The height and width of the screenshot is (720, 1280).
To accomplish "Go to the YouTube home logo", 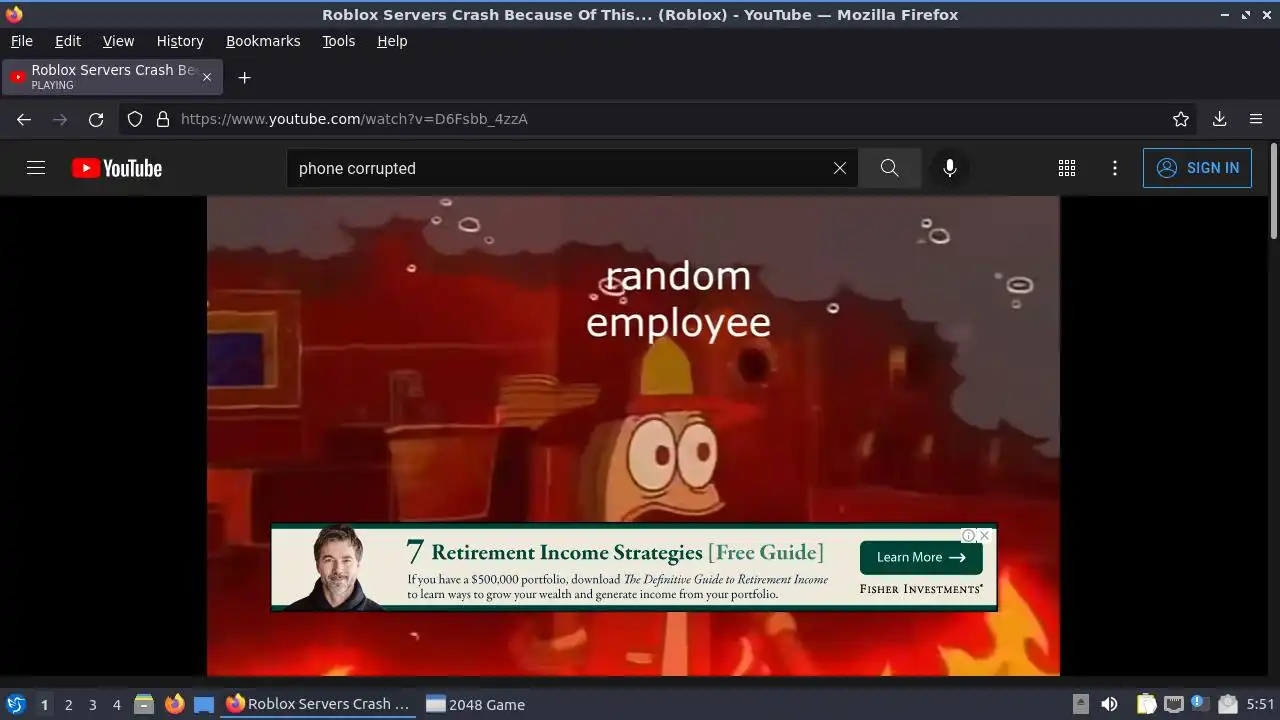I will click(x=117, y=168).
